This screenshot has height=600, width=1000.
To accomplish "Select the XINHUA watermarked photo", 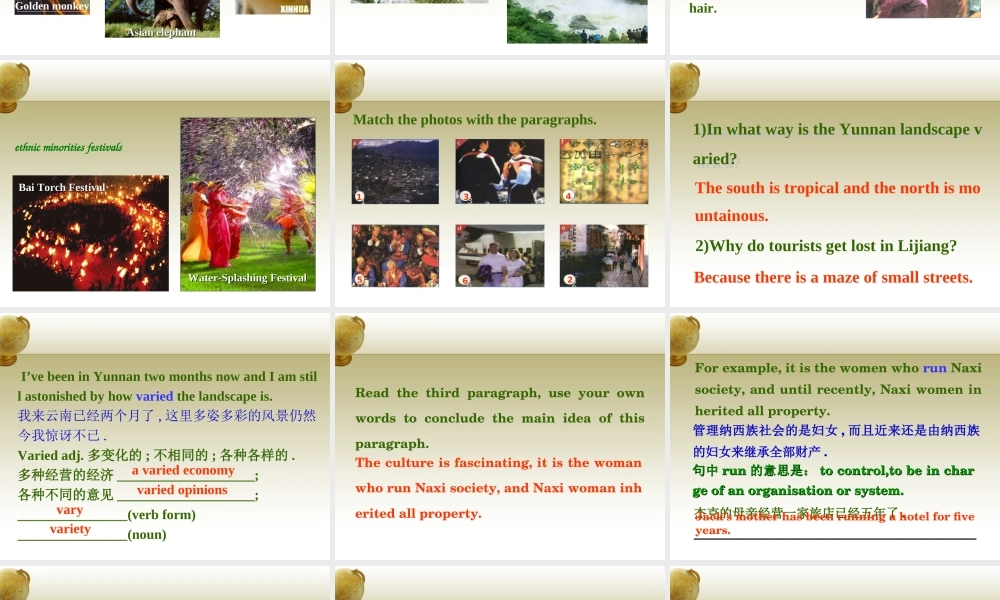I will (x=273, y=7).
